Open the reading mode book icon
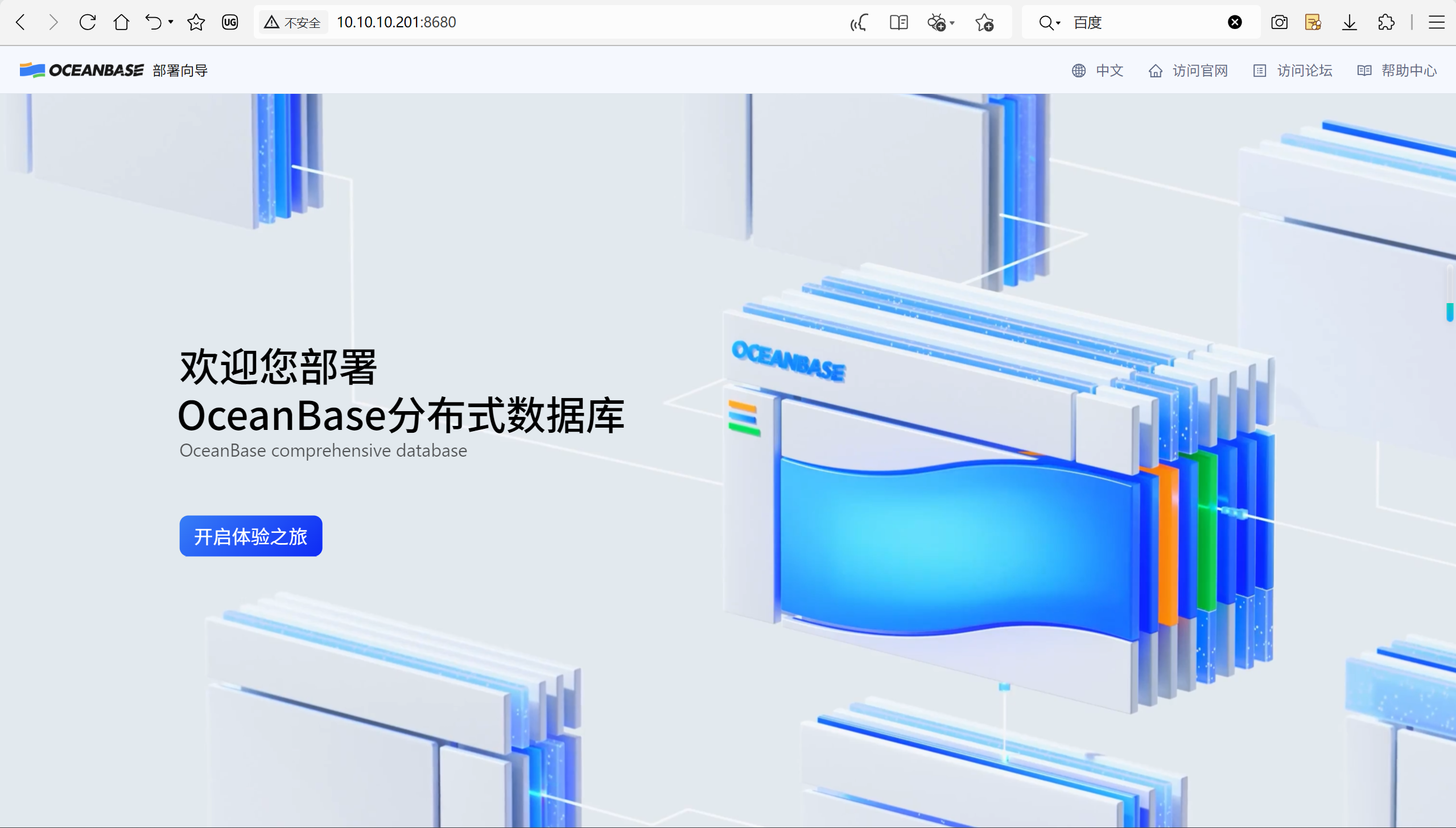The width and height of the screenshot is (1456, 828). [898, 22]
